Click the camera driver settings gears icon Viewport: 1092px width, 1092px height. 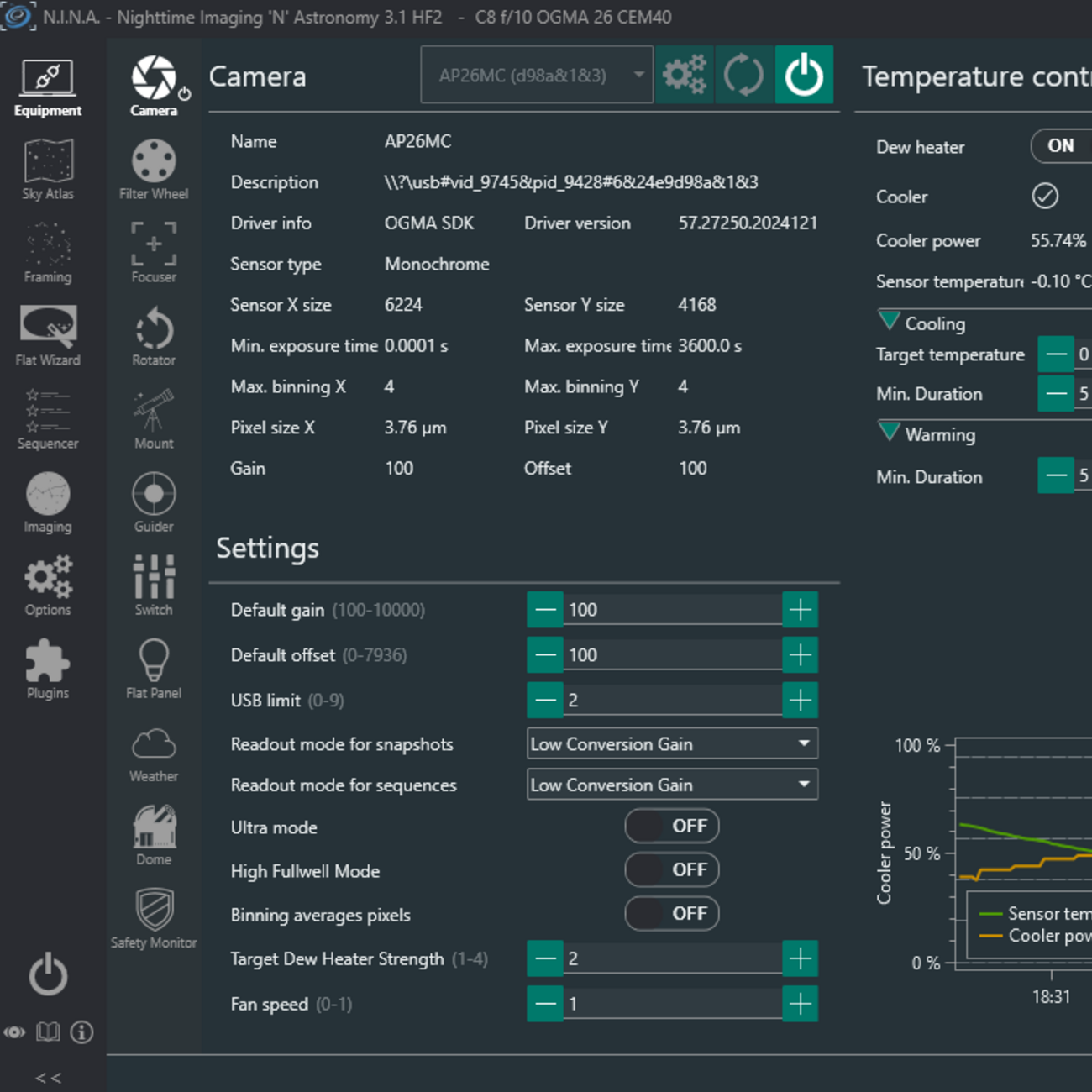[685, 75]
